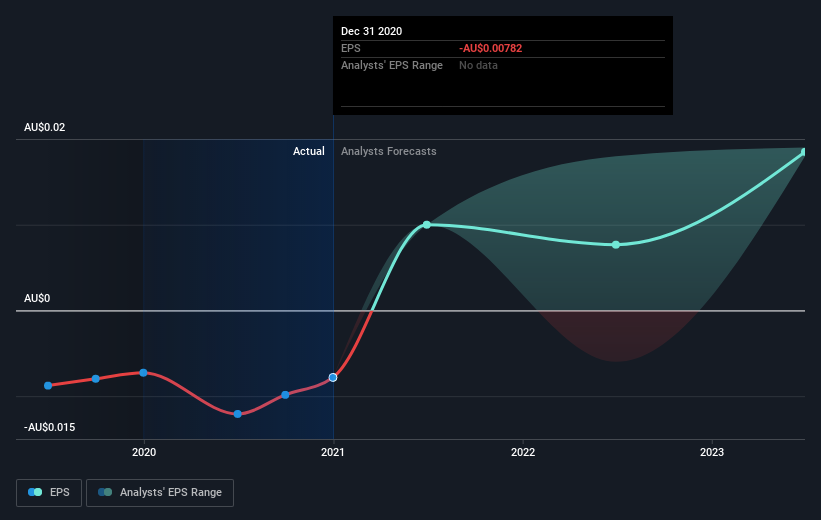Click the EPS color swatch in legend
821x520 pixels.
click(35, 492)
